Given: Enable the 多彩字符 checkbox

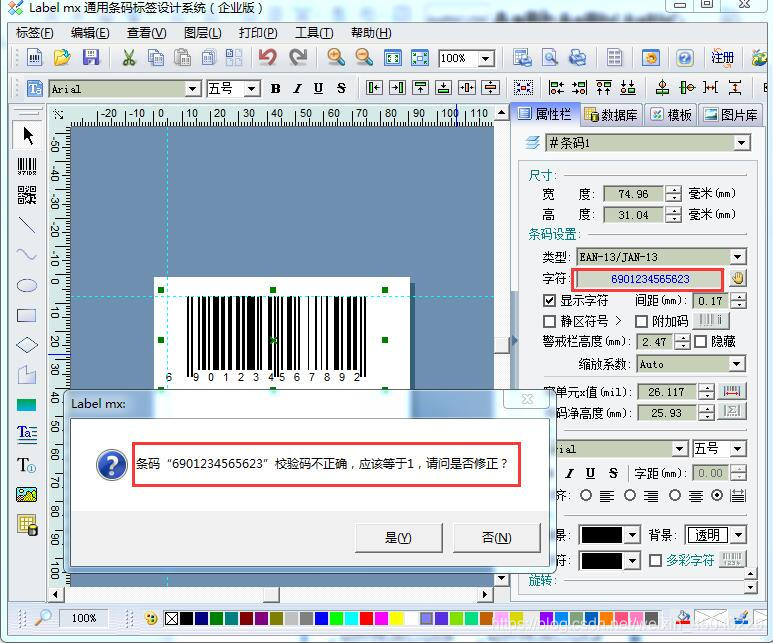Looking at the screenshot, I should (655, 561).
